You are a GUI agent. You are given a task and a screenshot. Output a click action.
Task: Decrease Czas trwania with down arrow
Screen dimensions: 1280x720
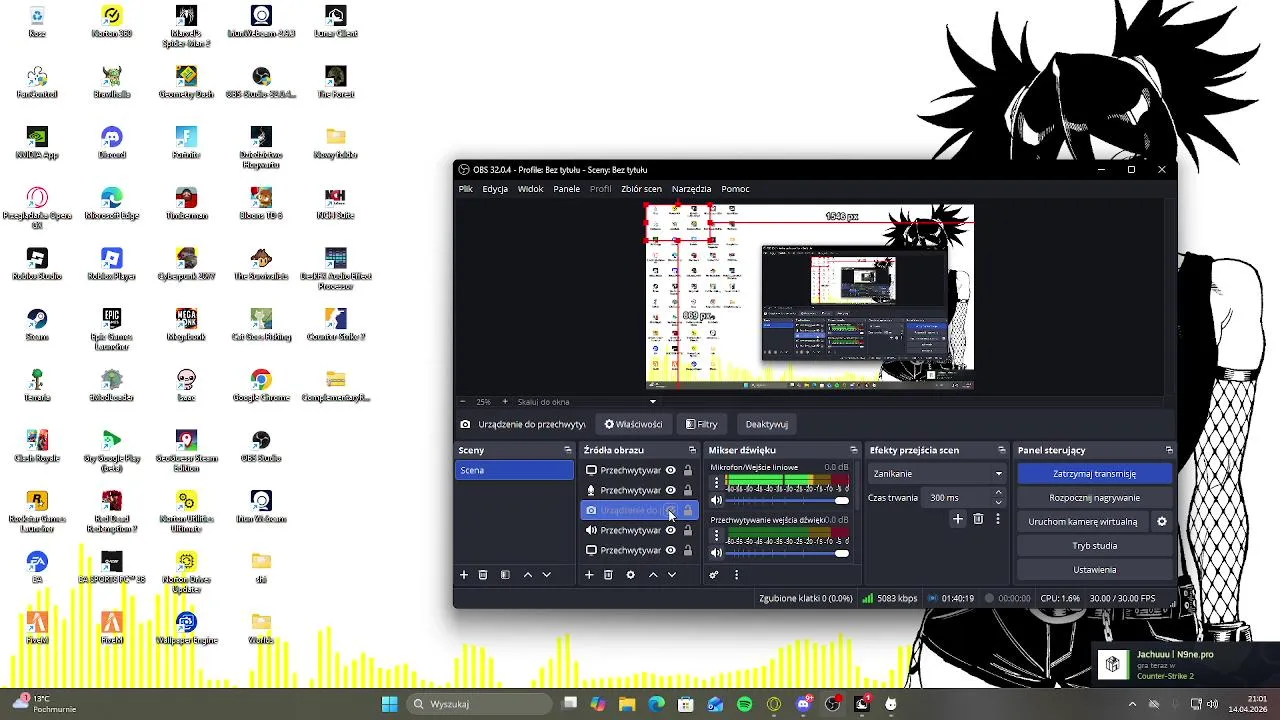point(998,502)
